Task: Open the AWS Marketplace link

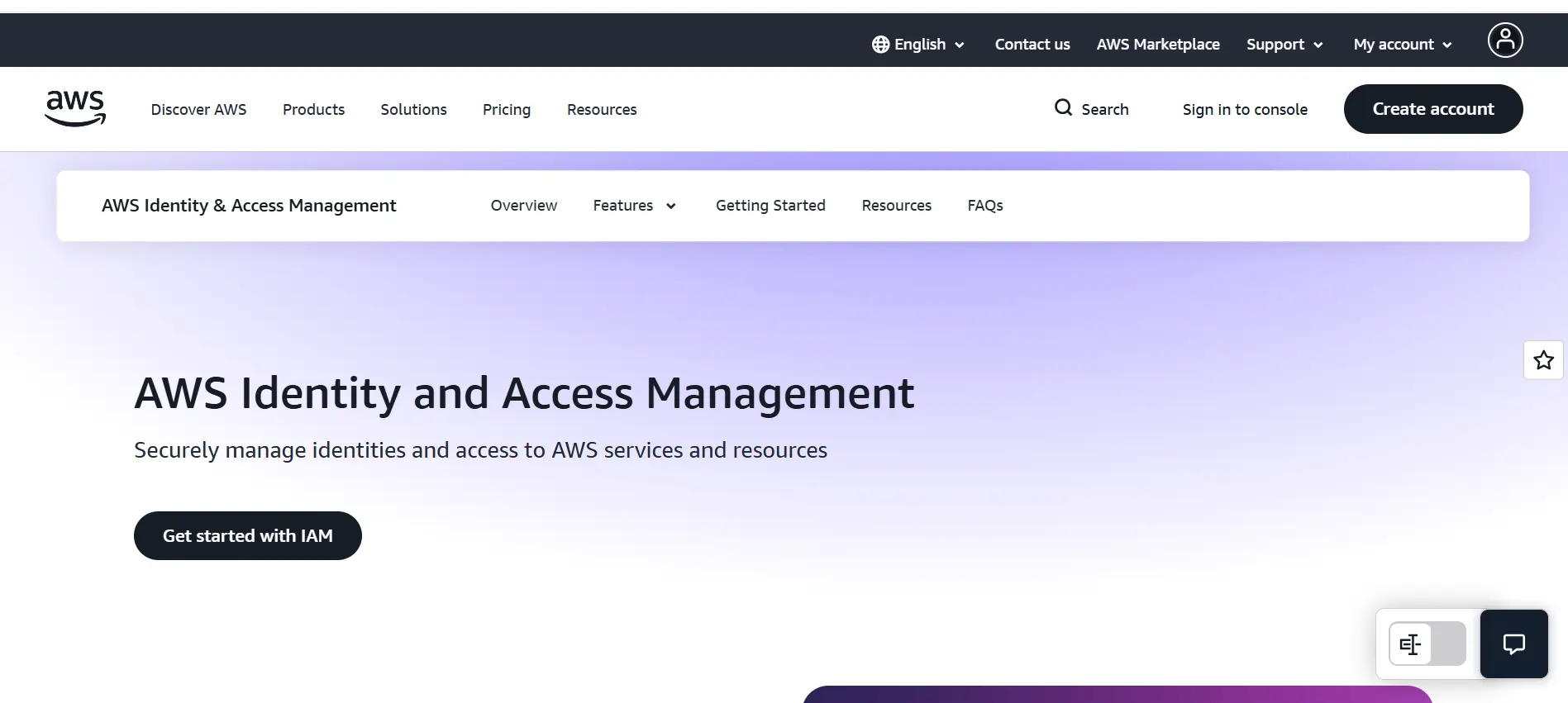Action: pos(1158,45)
